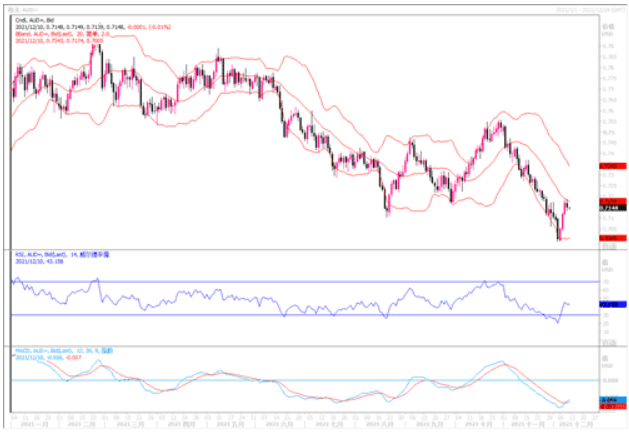
Task: Select the most recent candlestick on chart
Action: tap(569, 206)
